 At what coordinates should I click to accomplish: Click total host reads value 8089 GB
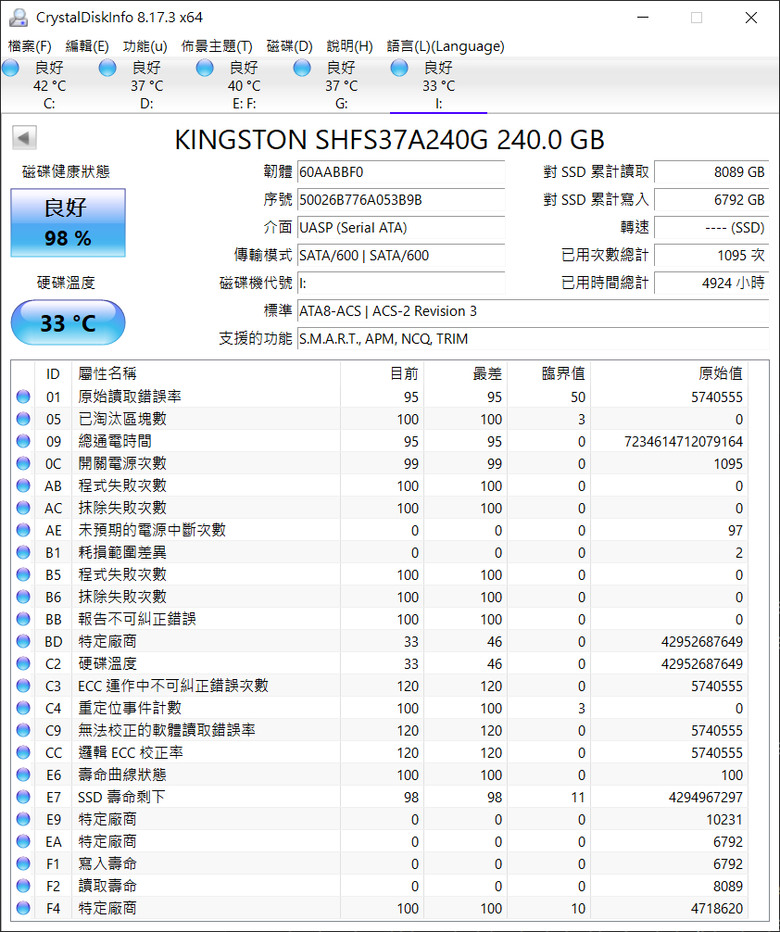(711, 172)
